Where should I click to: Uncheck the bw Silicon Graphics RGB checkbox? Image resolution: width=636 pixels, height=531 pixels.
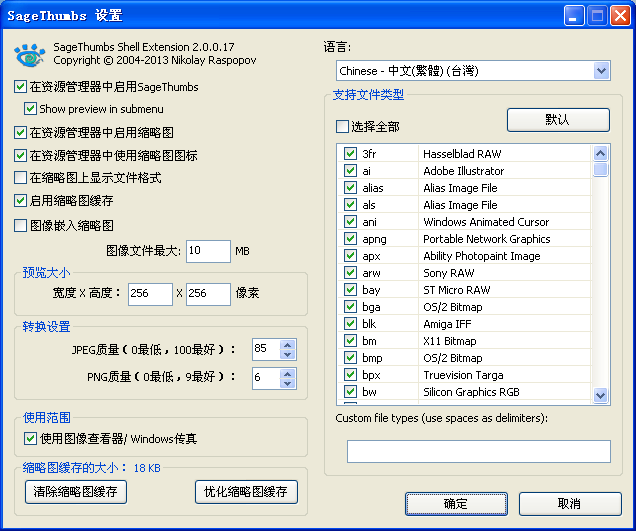click(x=350, y=392)
